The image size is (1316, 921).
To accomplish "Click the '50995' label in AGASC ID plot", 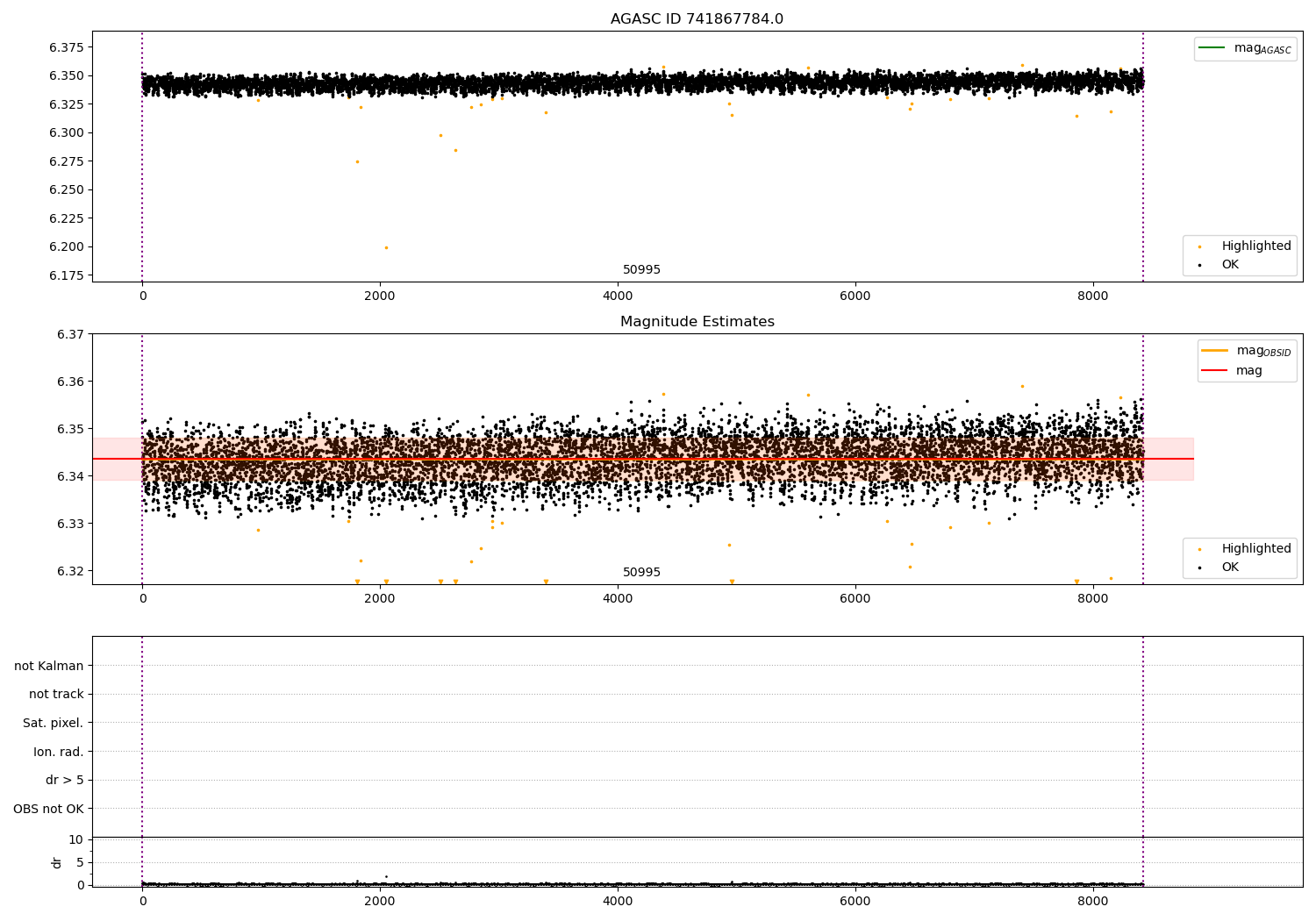I will [641, 270].
